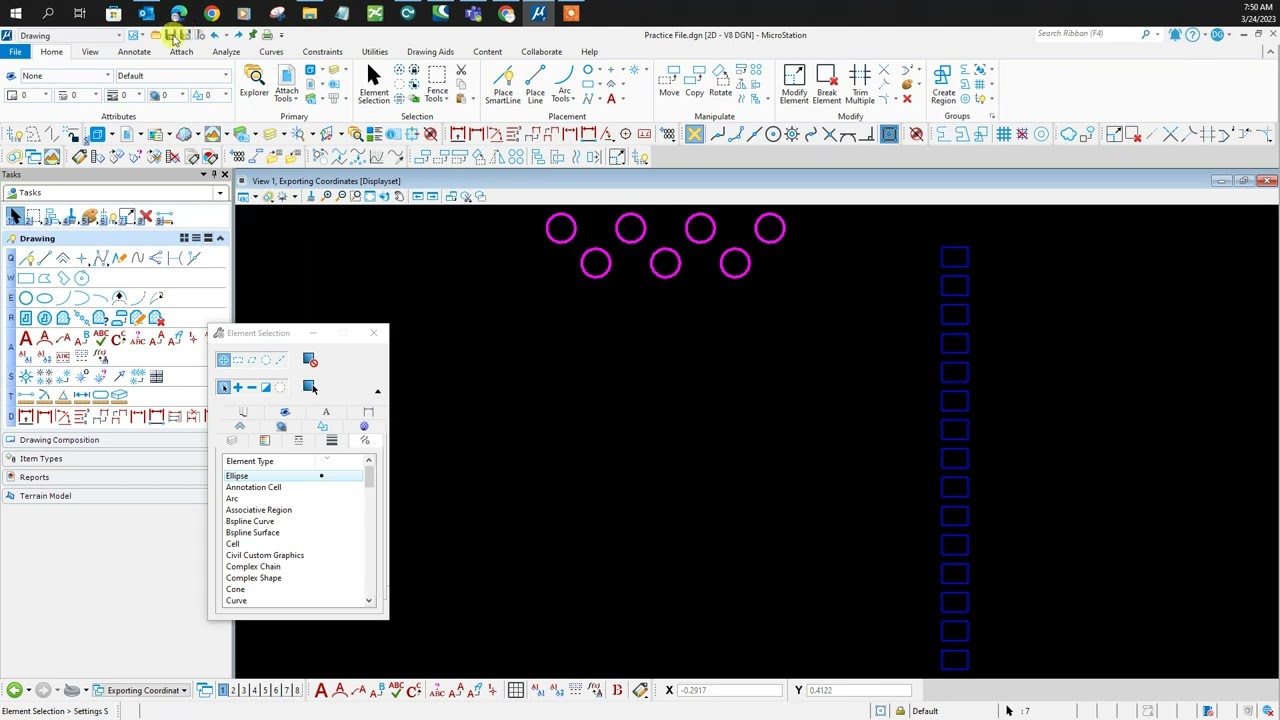Choose the Copy tool in Manipulate
Viewport: 1280px width, 720px height.
click(x=694, y=82)
